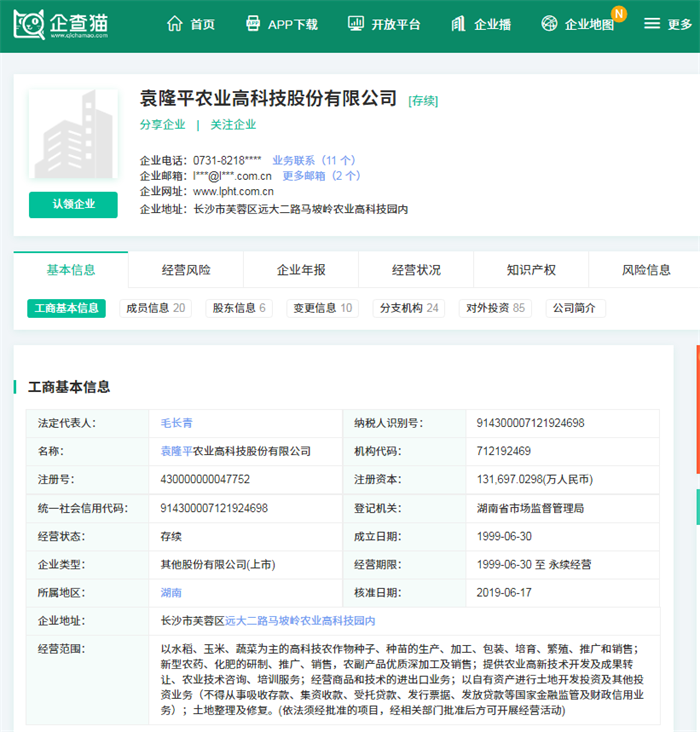Image resolution: width=700 pixels, height=732 pixels.
Task: Select the 变更信息 10 sub-tab
Action: coord(323,308)
